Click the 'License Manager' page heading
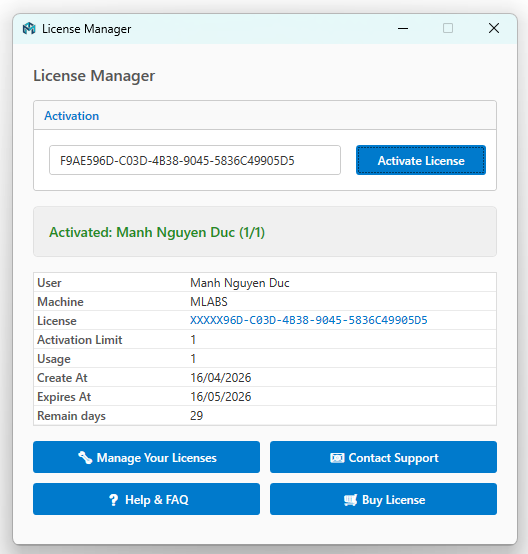The height and width of the screenshot is (554, 528). click(x=94, y=76)
